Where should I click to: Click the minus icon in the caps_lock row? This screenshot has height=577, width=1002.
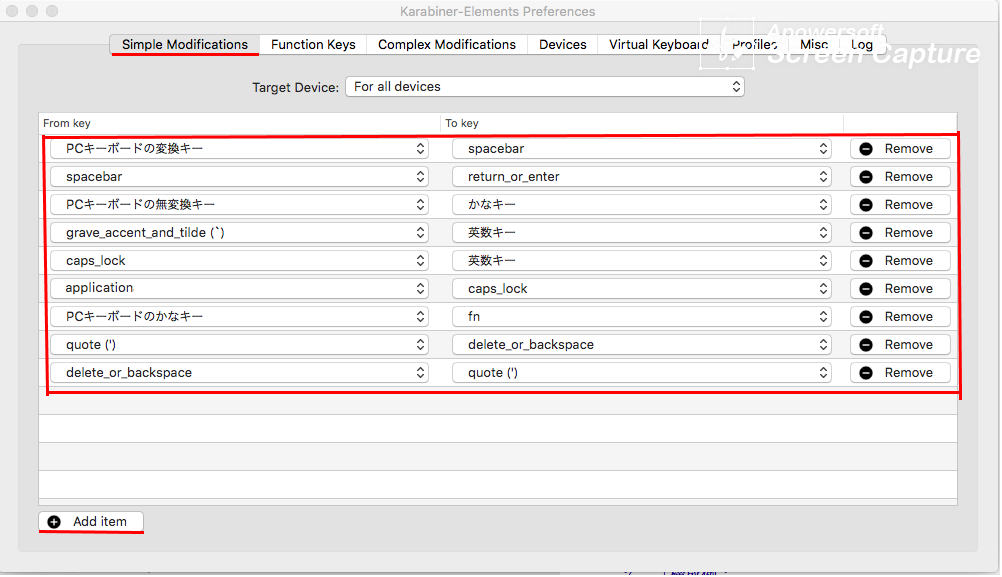click(866, 261)
